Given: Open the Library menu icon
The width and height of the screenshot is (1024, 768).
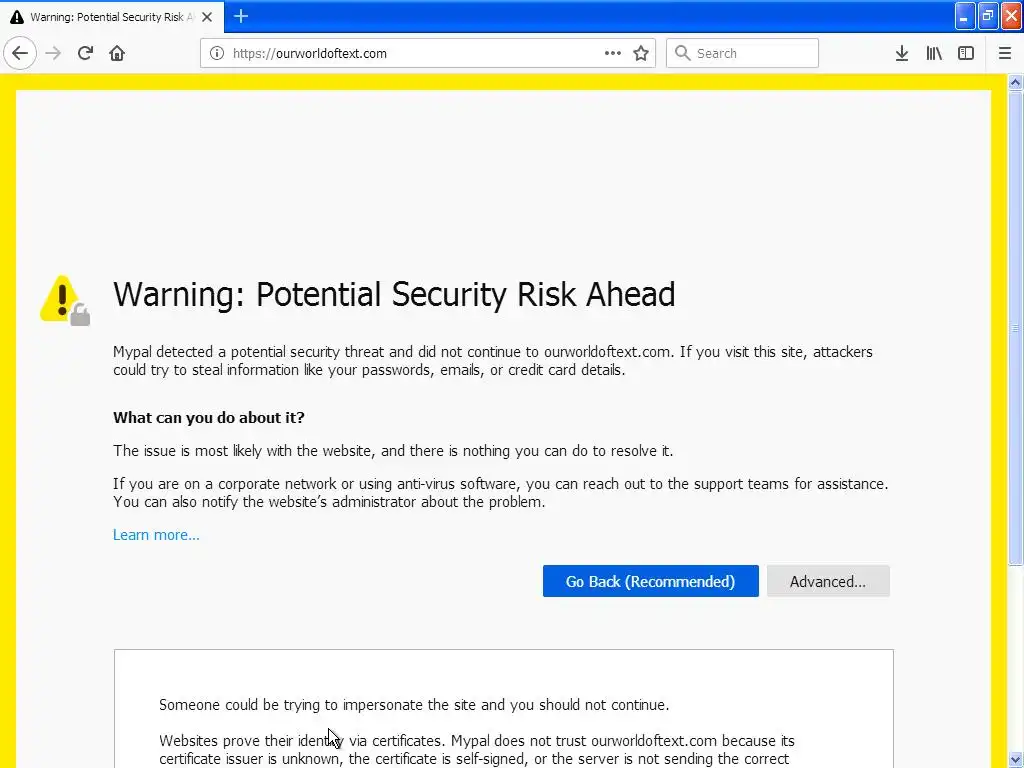Looking at the screenshot, I should pyautogui.click(x=934, y=53).
